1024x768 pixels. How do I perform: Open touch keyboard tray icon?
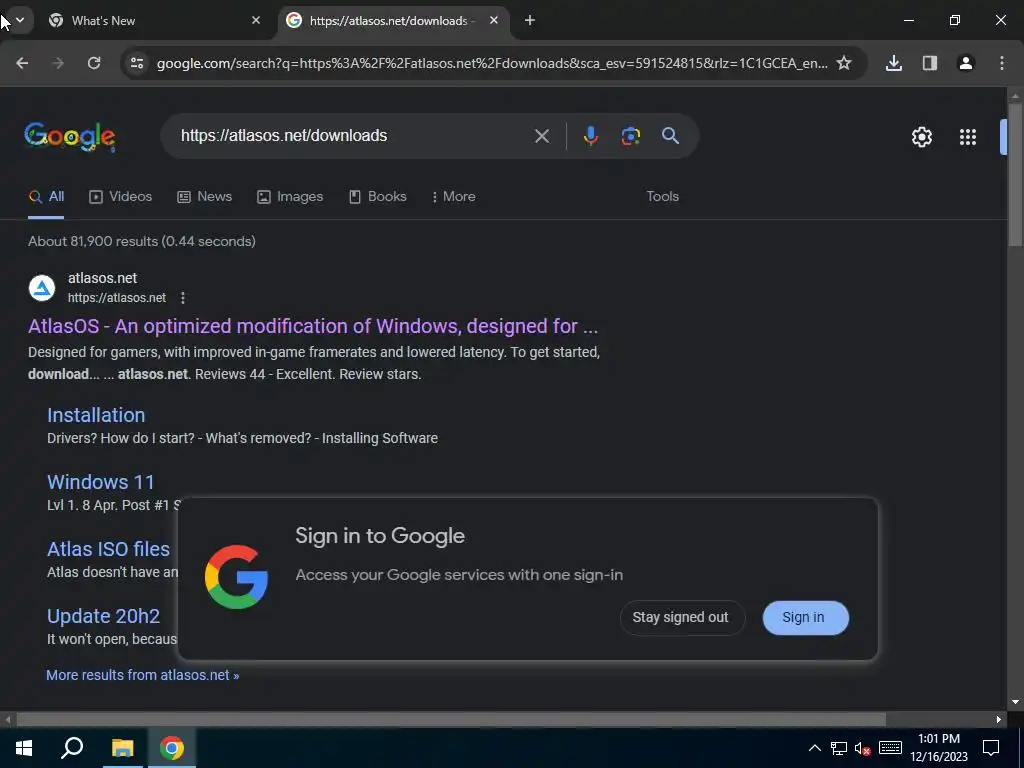pyautogui.click(x=890, y=748)
